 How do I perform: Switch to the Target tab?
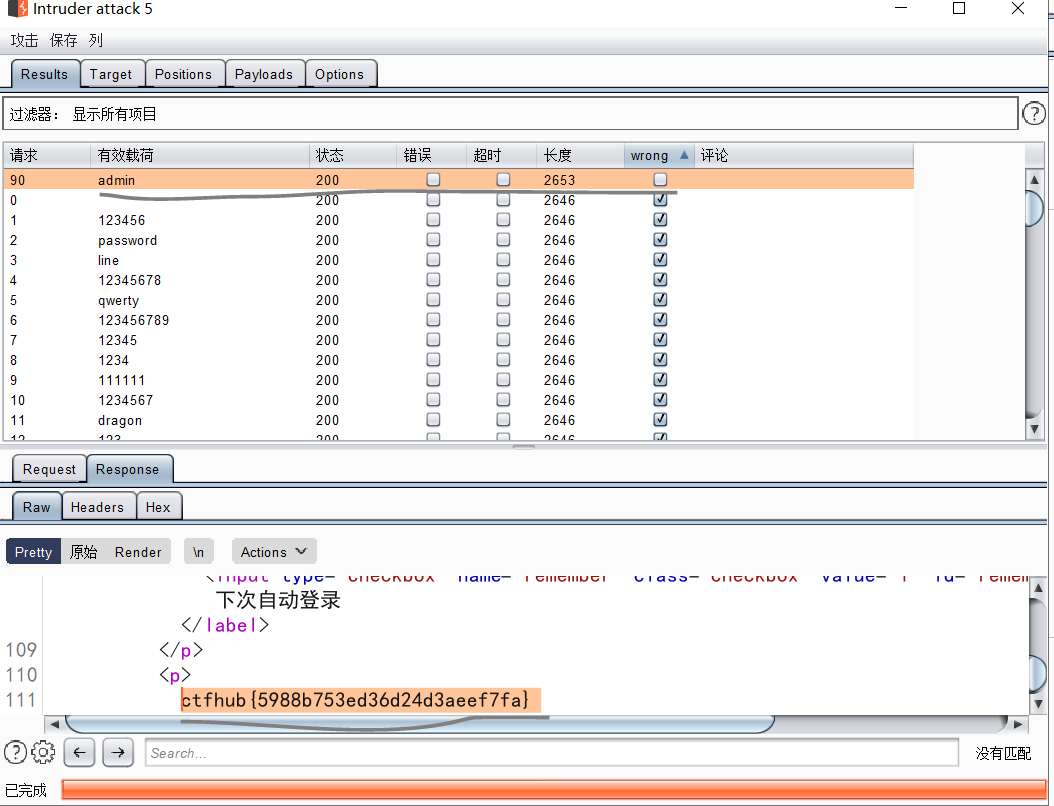[x=111, y=74]
